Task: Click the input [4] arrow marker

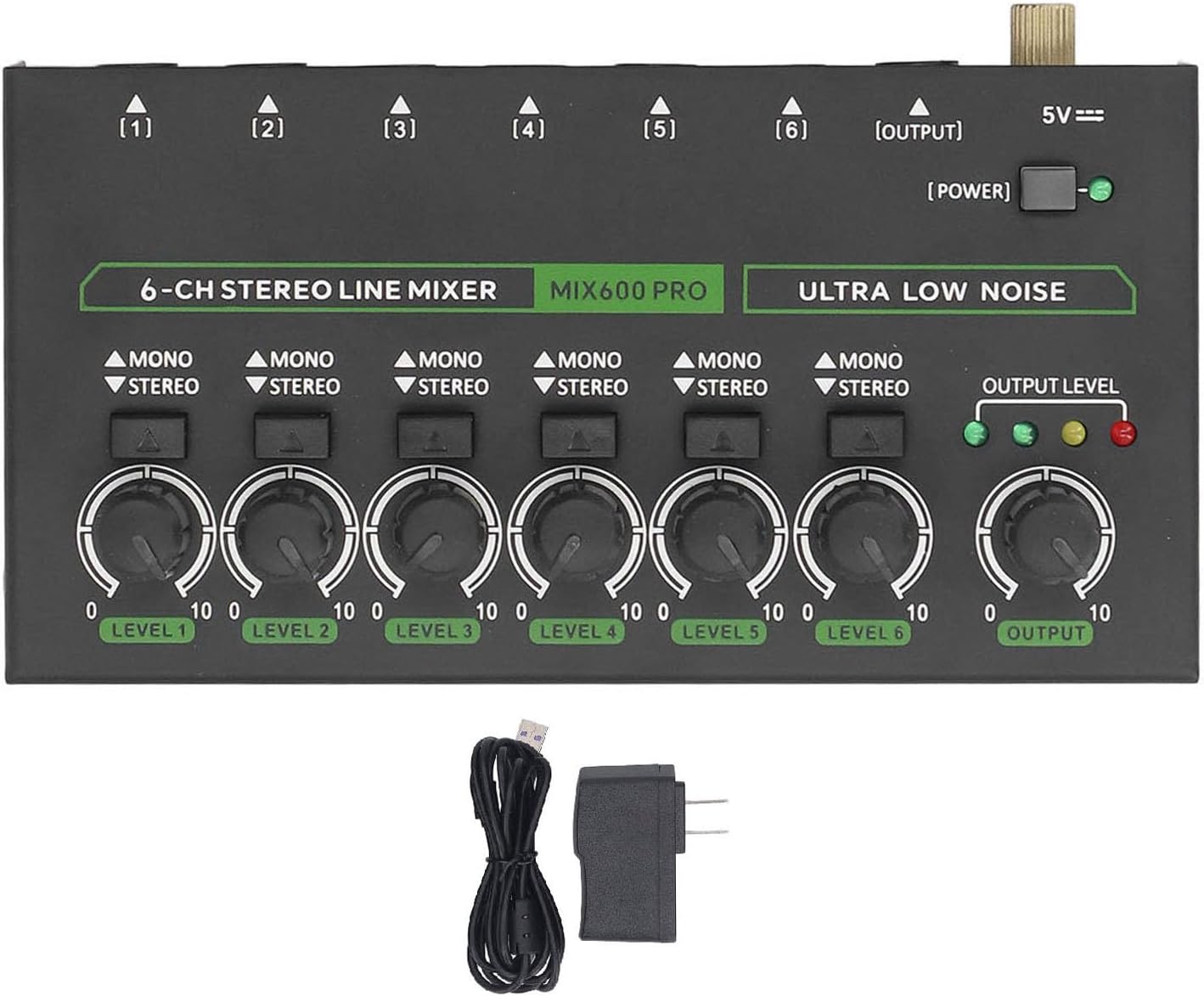Action: (x=529, y=105)
